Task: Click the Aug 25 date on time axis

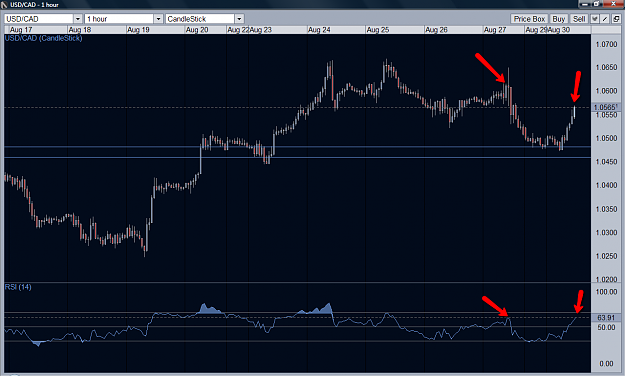Action: [x=378, y=30]
